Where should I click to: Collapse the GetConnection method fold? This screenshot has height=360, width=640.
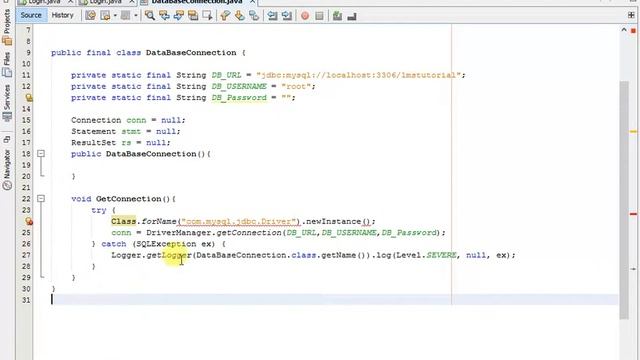pyautogui.click(x=41, y=198)
